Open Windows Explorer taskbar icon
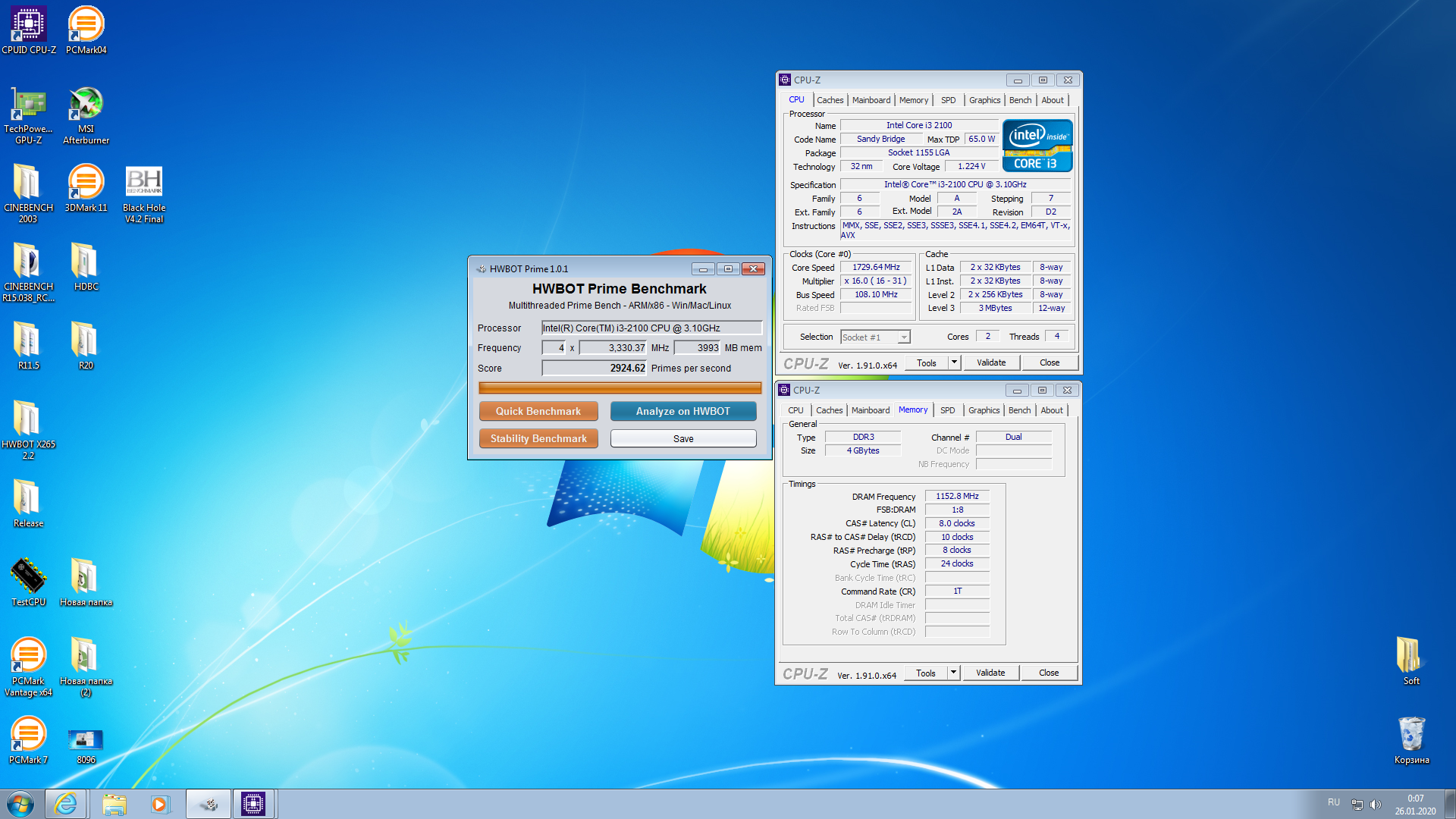1456x819 pixels. (114, 804)
